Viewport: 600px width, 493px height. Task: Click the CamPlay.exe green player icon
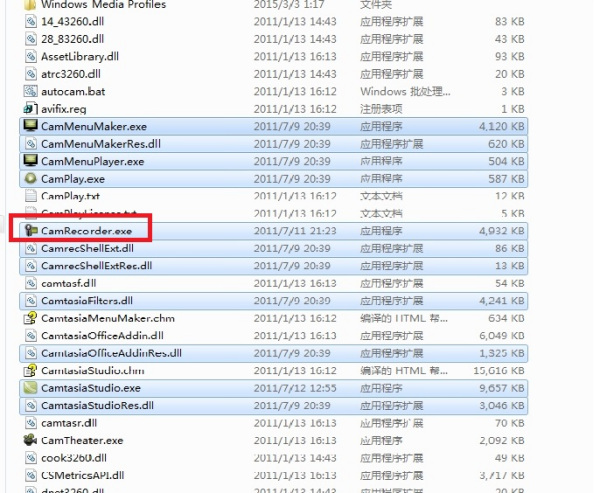[31, 178]
